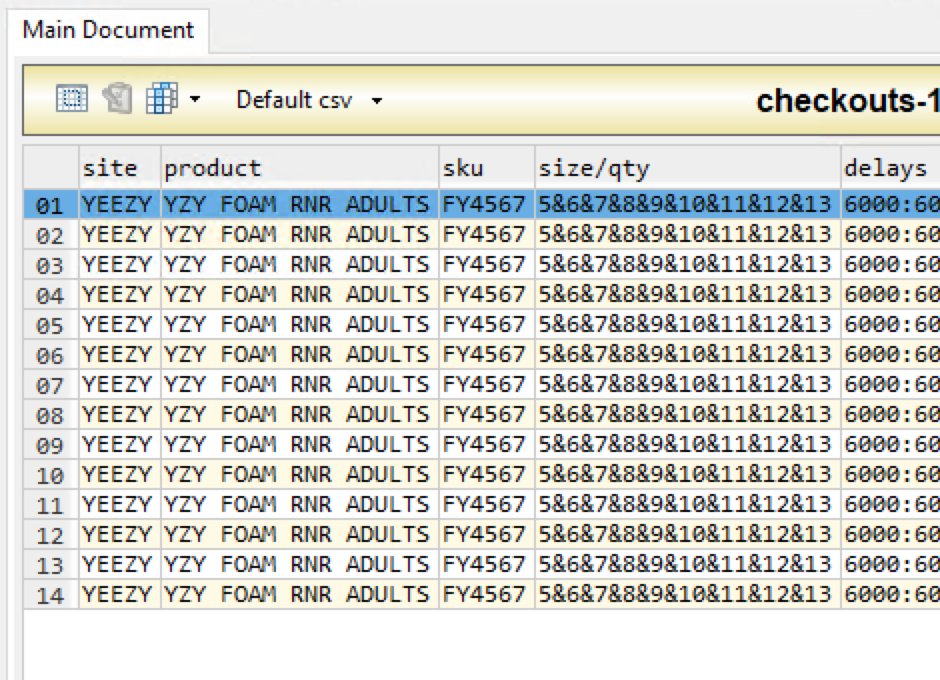Click size/qty cell in row 01
940x680 pixels.
coord(688,204)
